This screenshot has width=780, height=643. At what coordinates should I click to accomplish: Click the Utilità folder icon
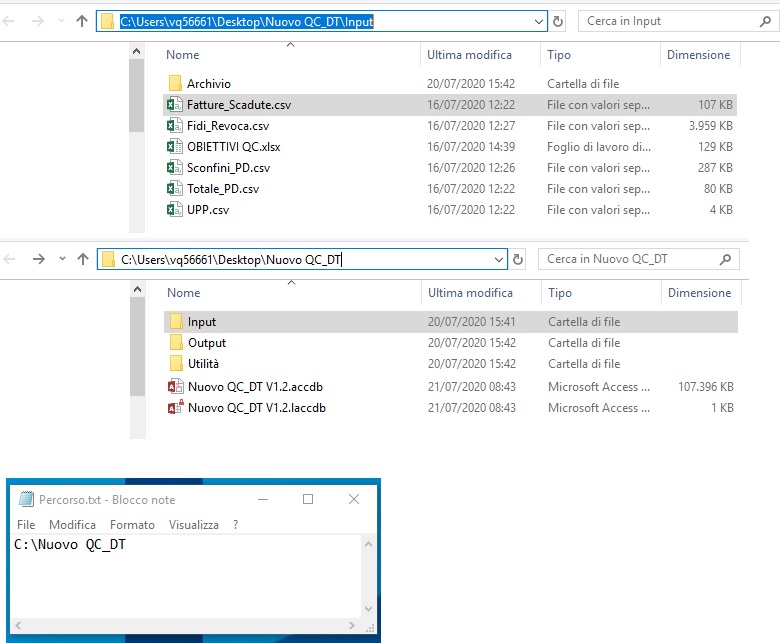pos(176,363)
